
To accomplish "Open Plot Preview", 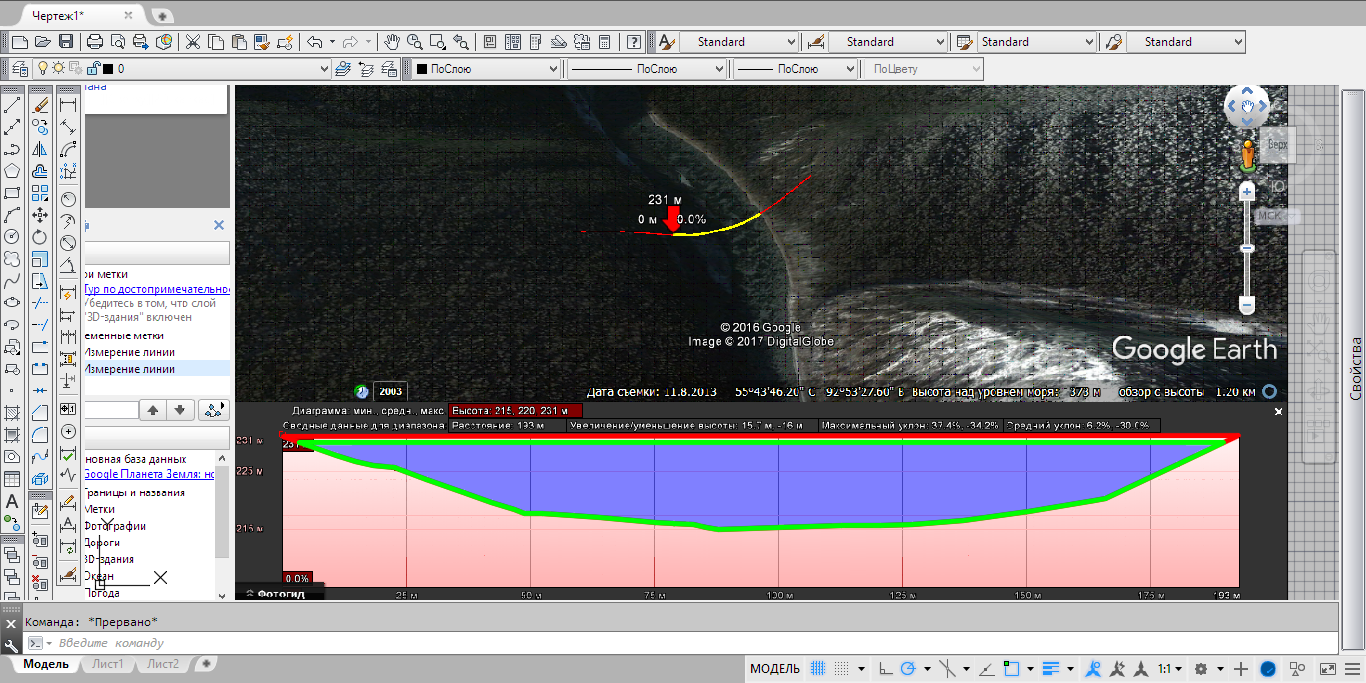I will coord(118,42).
